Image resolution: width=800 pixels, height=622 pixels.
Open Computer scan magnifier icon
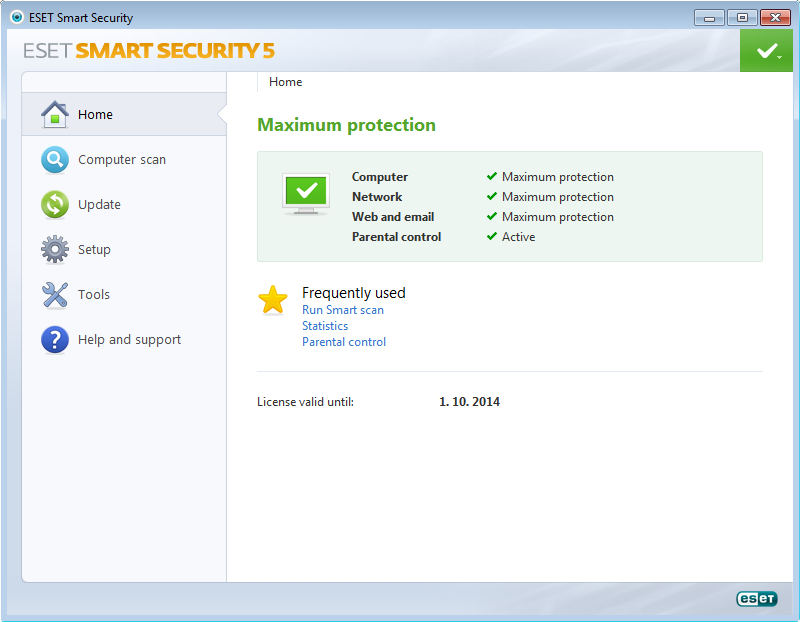coord(55,160)
